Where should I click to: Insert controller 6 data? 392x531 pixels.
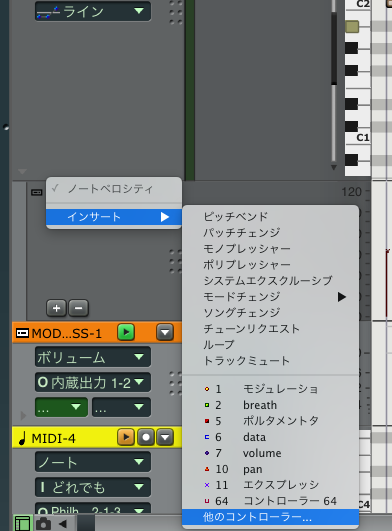click(x=270, y=437)
